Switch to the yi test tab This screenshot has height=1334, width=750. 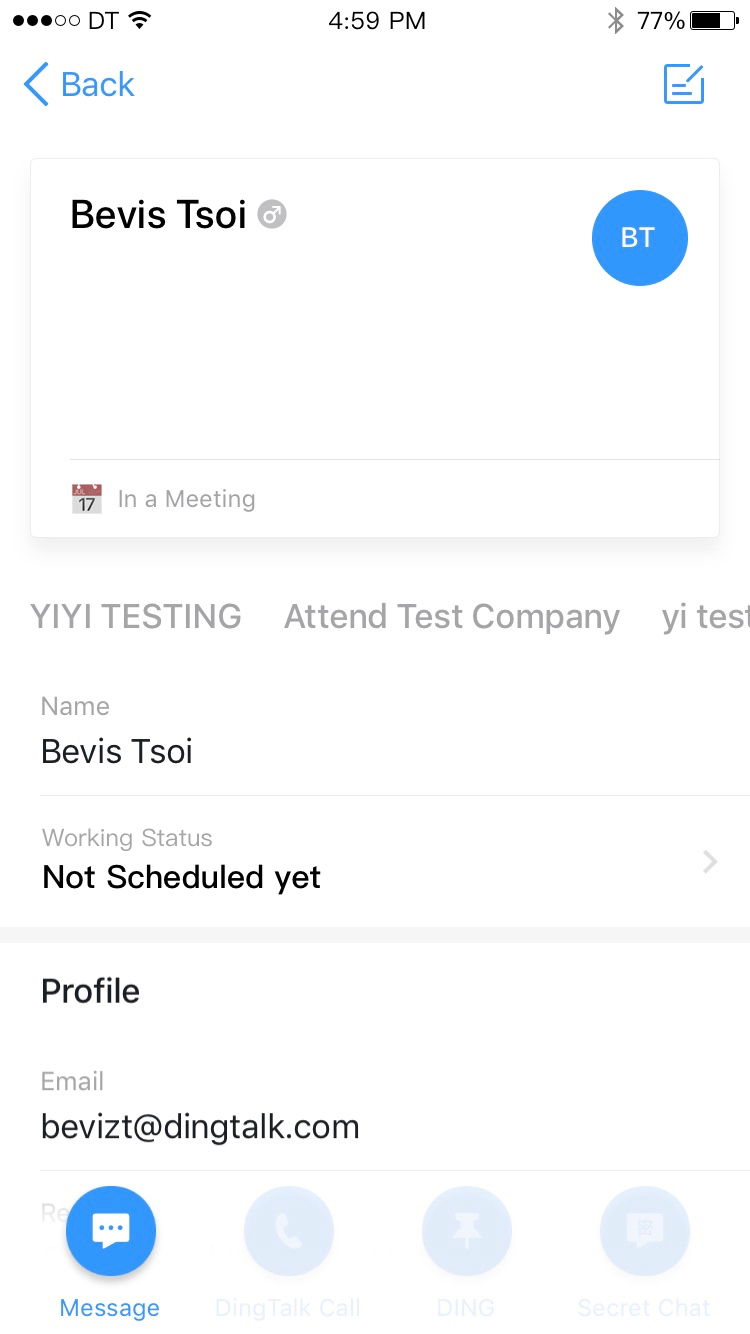click(705, 617)
